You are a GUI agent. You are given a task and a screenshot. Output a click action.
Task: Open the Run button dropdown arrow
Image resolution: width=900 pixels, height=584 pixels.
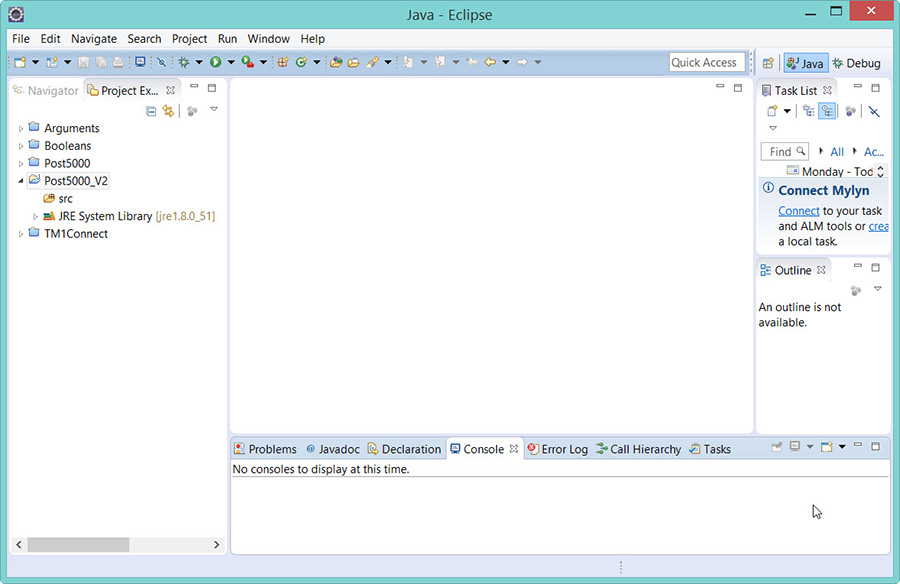(x=231, y=62)
